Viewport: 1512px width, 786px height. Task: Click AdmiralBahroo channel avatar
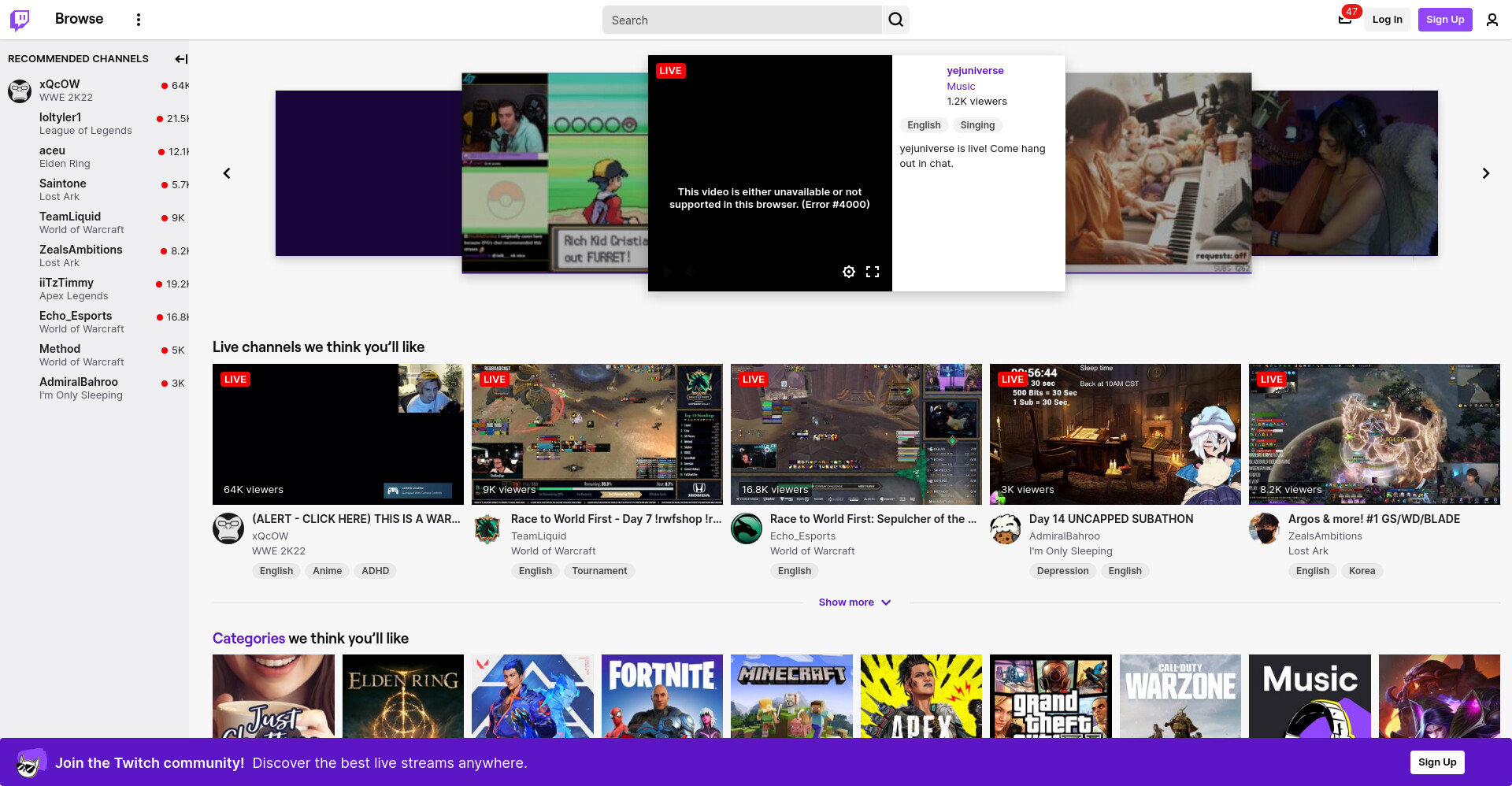pyautogui.click(x=1006, y=528)
